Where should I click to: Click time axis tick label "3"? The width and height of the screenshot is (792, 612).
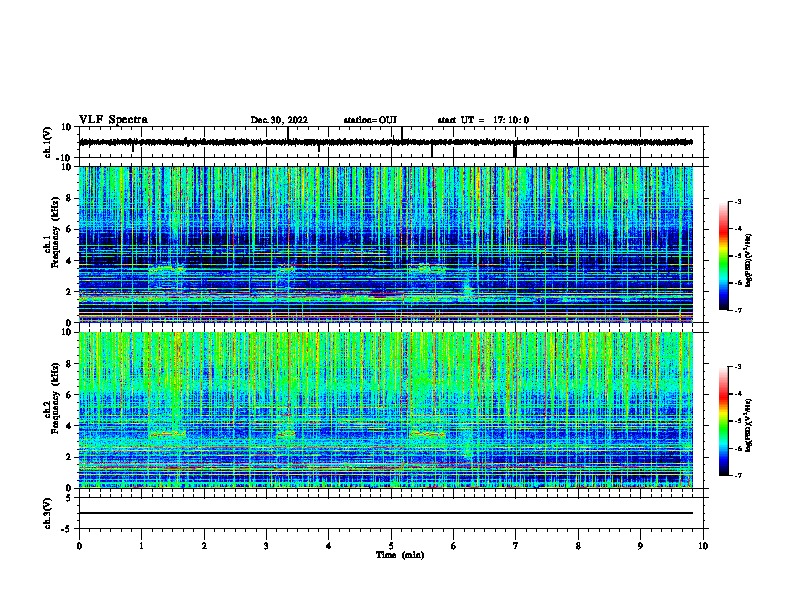(266, 546)
